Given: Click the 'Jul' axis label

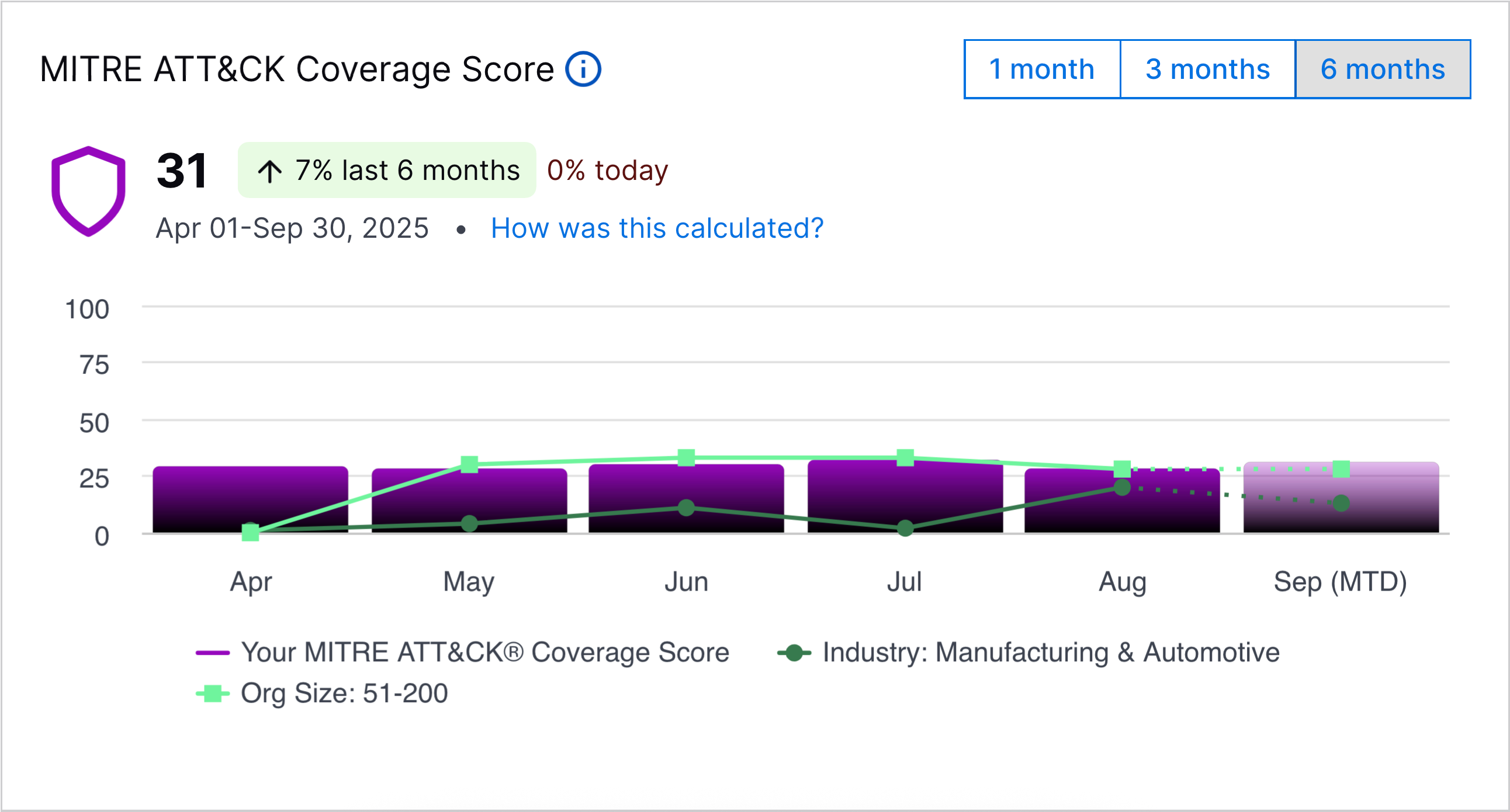Looking at the screenshot, I should [x=905, y=582].
